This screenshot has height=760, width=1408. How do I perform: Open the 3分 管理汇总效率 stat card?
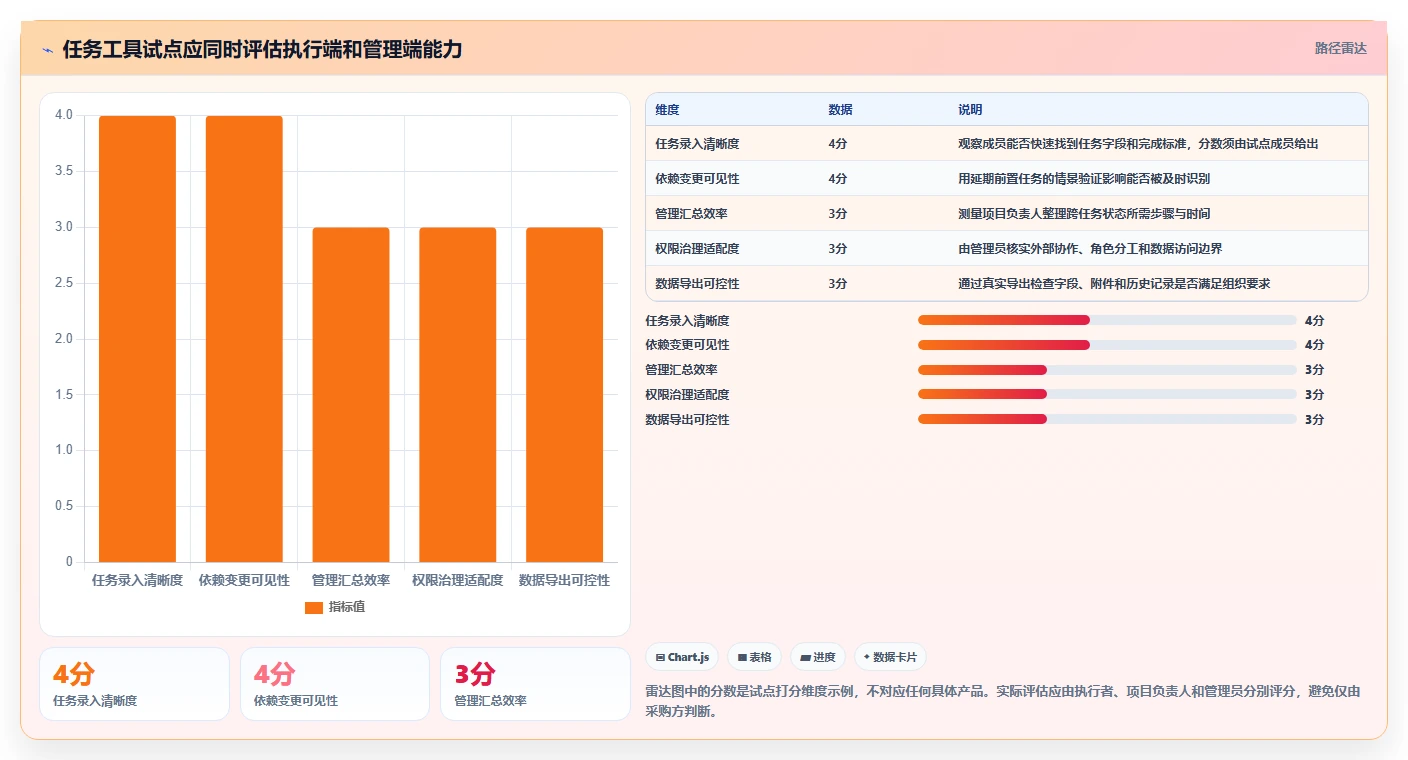coord(535,684)
